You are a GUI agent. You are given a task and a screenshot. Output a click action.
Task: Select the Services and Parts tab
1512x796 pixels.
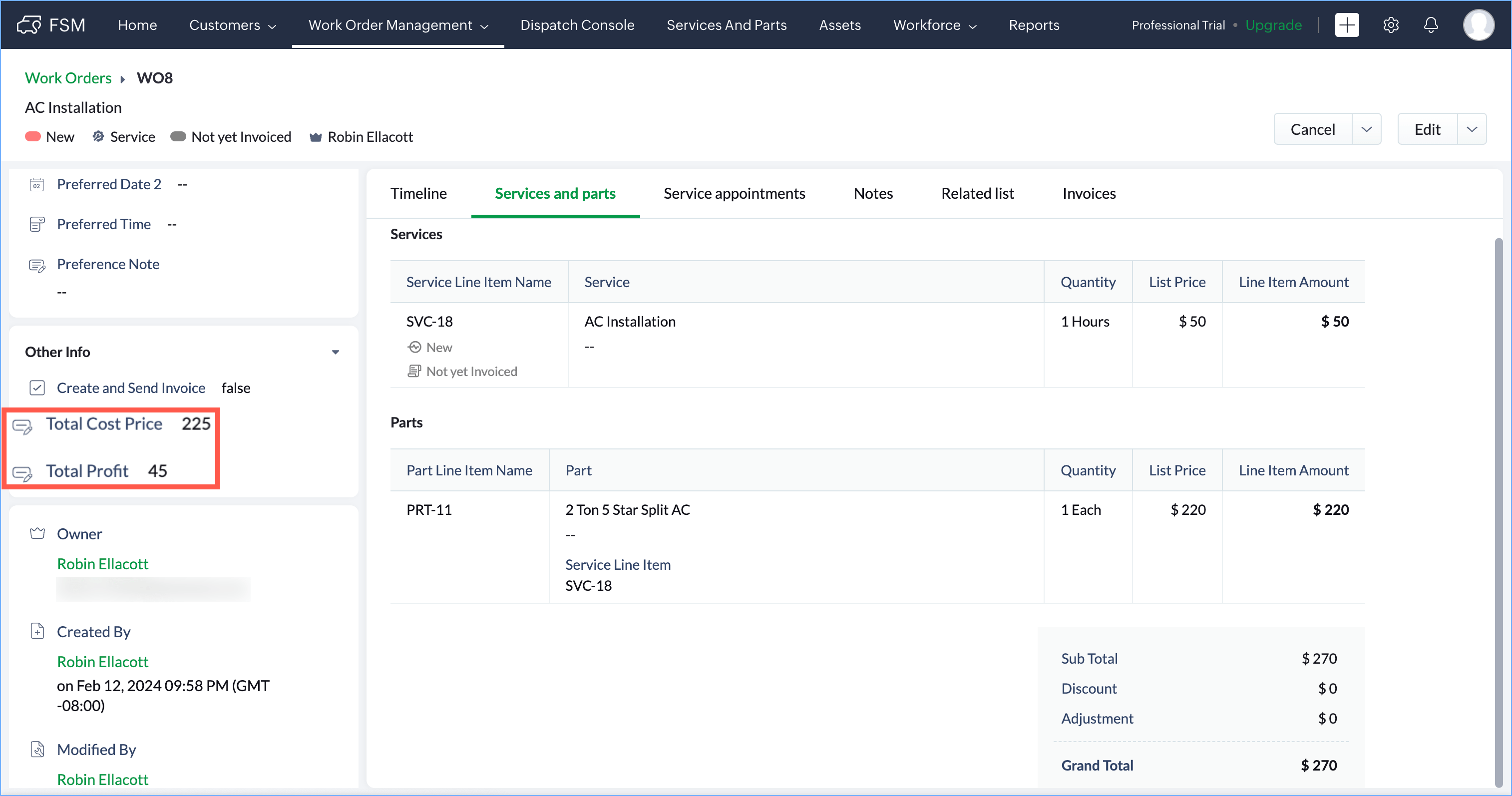tap(556, 193)
